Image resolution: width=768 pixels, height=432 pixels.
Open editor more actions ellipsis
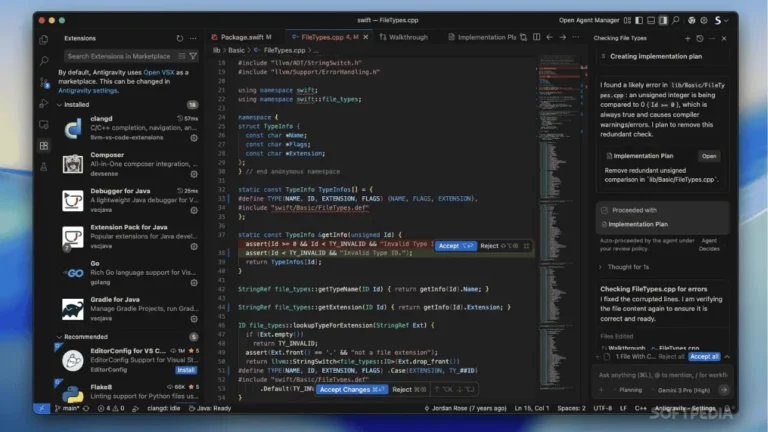pos(576,37)
